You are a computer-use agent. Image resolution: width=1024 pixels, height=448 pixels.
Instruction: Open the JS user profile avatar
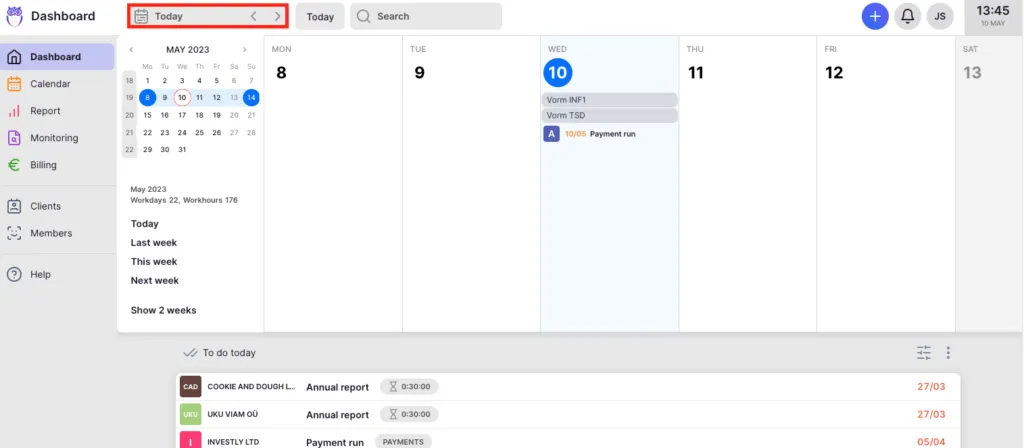coord(940,16)
